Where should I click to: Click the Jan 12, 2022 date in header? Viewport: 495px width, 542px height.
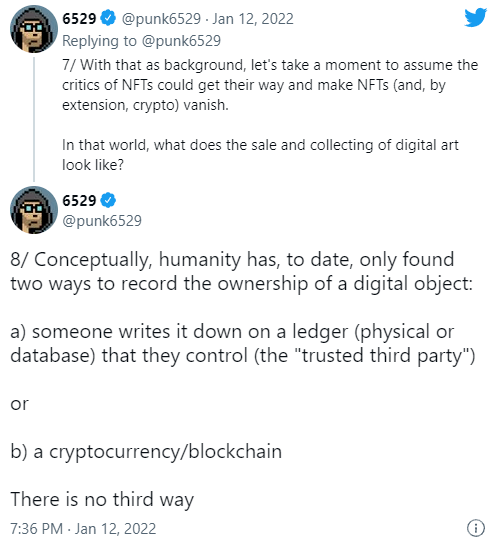point(253,19)
